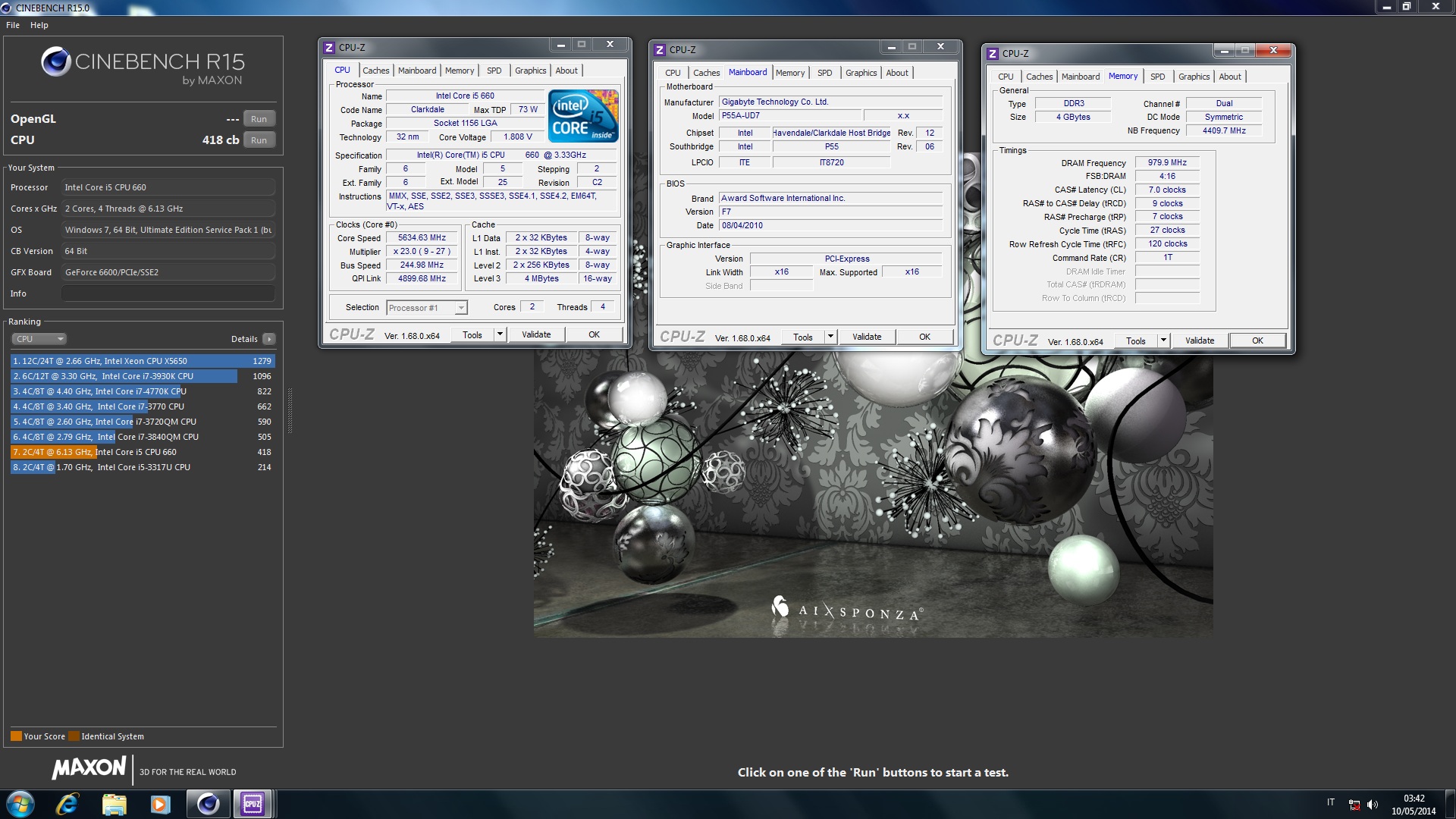Click the taskbar clock and date
This screenshot has height=819, width=1456.
[1414, 805]
